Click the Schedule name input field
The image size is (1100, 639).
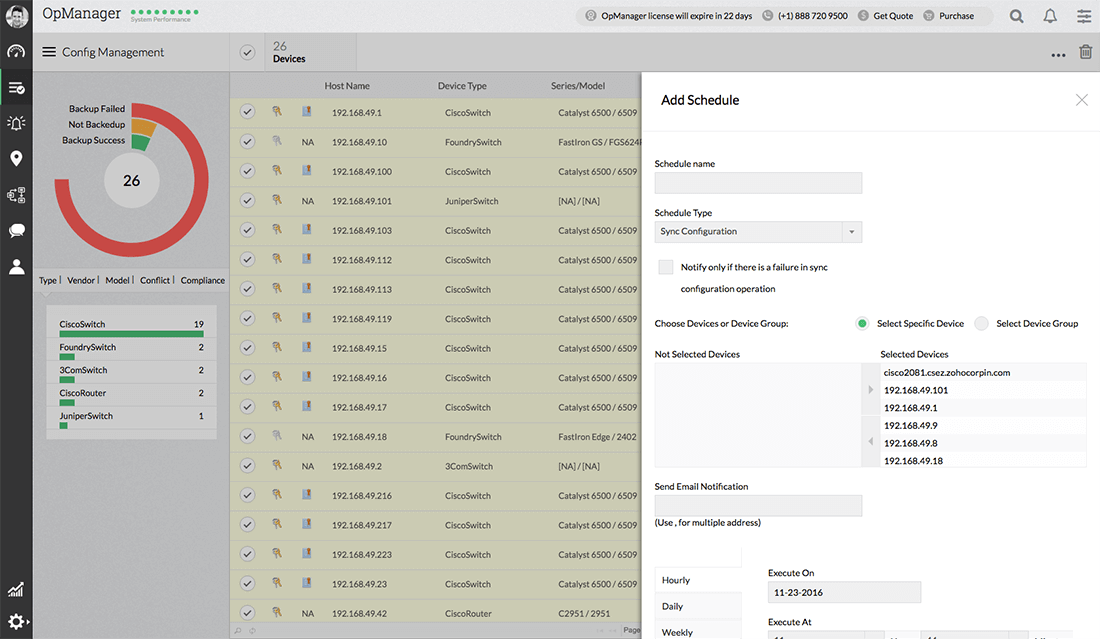tap(758, 183)
